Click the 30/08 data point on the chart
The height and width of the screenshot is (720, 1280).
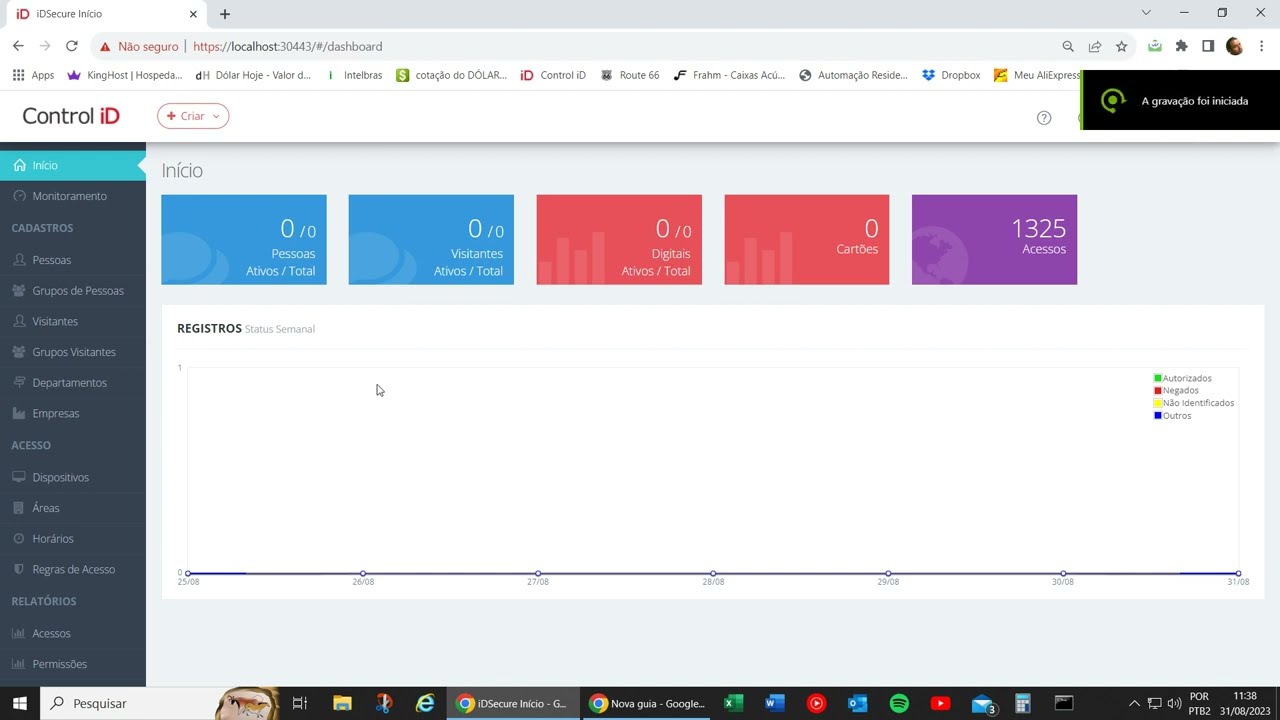(x=1063, y=573)
